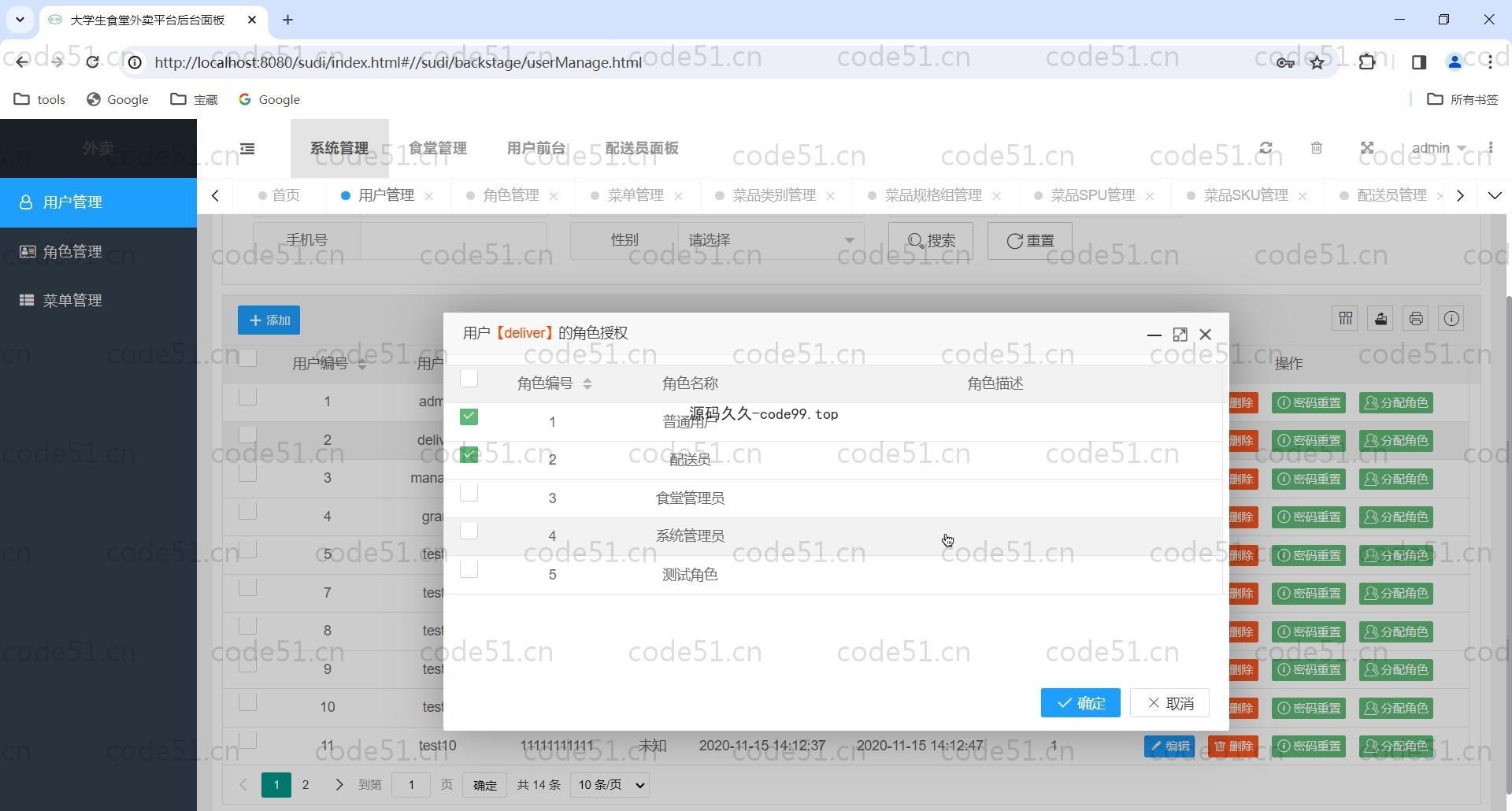Viewport: 1512px width, 811px height.
Task: Open the password key icon in address bar
Action: [1285, 62]
